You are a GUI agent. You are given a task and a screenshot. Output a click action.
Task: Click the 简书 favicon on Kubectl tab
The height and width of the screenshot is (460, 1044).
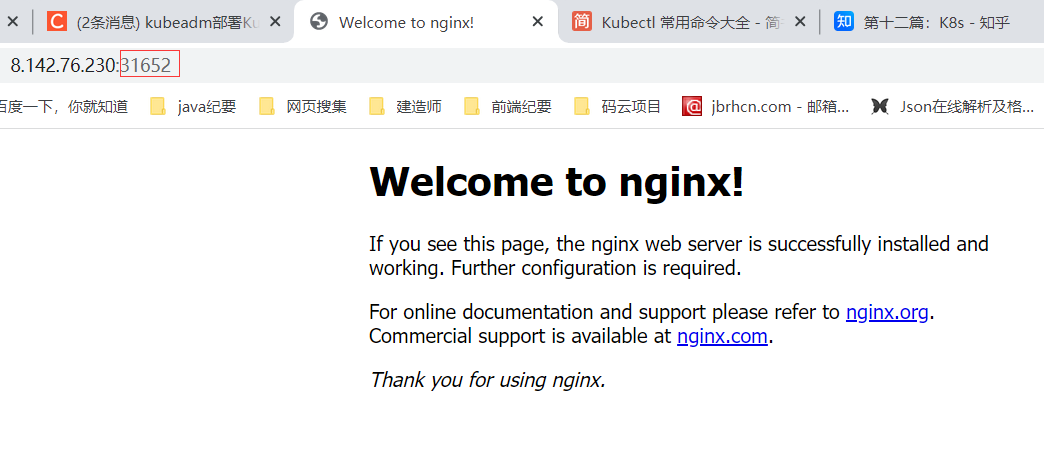(582, 22)
